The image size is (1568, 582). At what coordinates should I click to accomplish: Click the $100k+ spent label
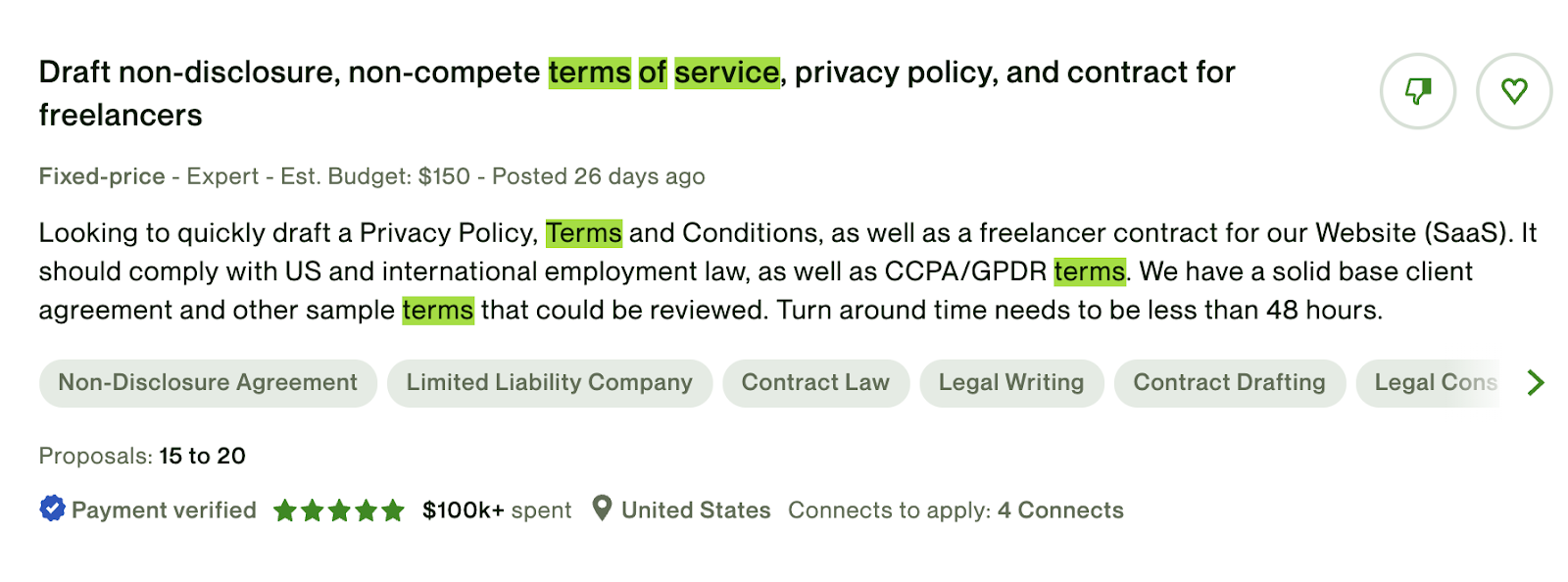[497, 510]
